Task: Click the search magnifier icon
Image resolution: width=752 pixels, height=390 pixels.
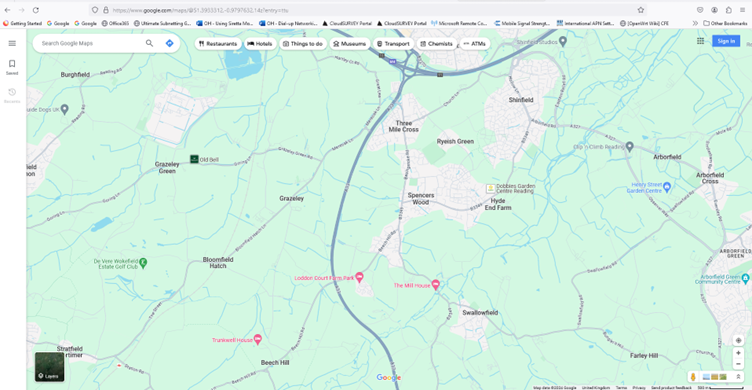Action: [x=150, y=43]
